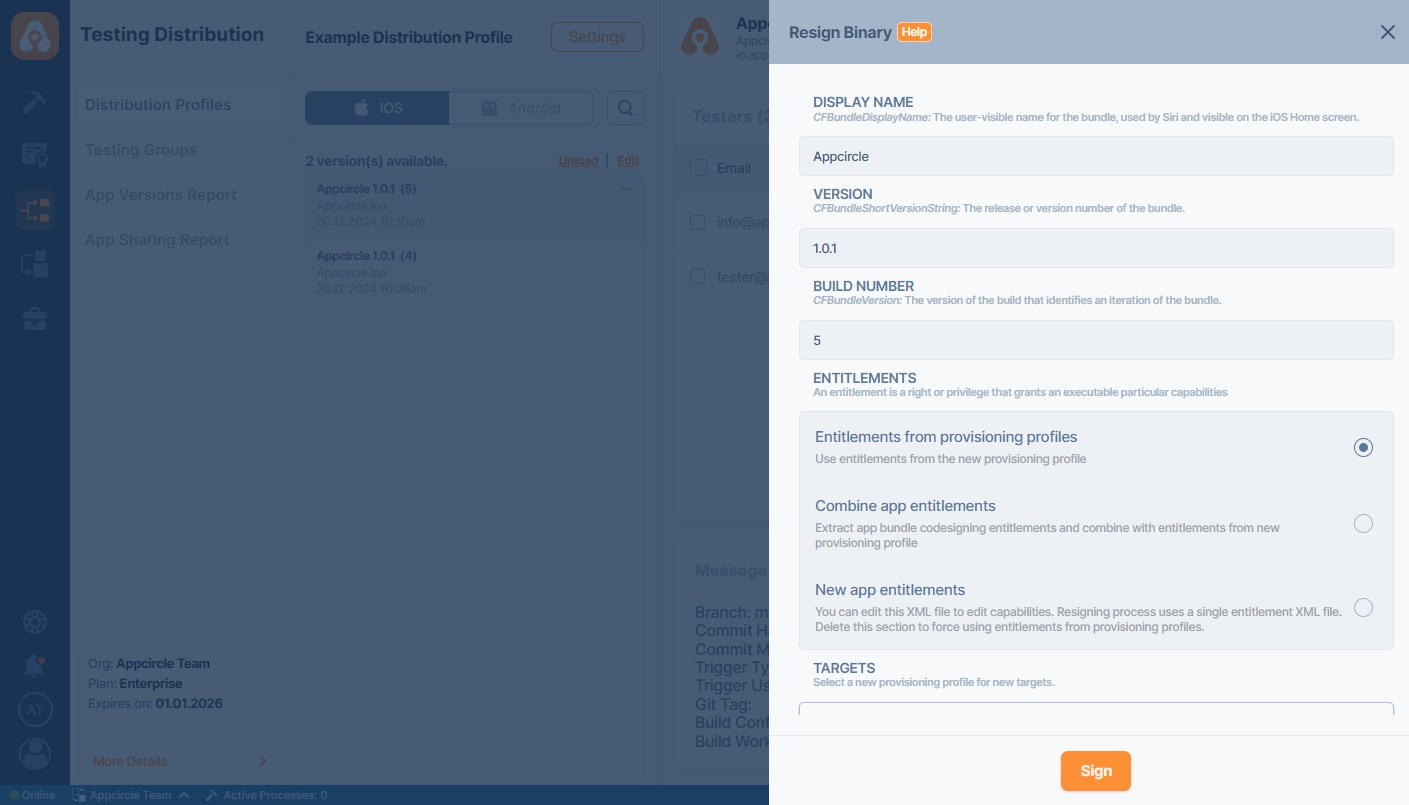The width and height of the screenshot is (1409, 805).
Task: Open Testing Groups menu item
Action: coord(141,150)
